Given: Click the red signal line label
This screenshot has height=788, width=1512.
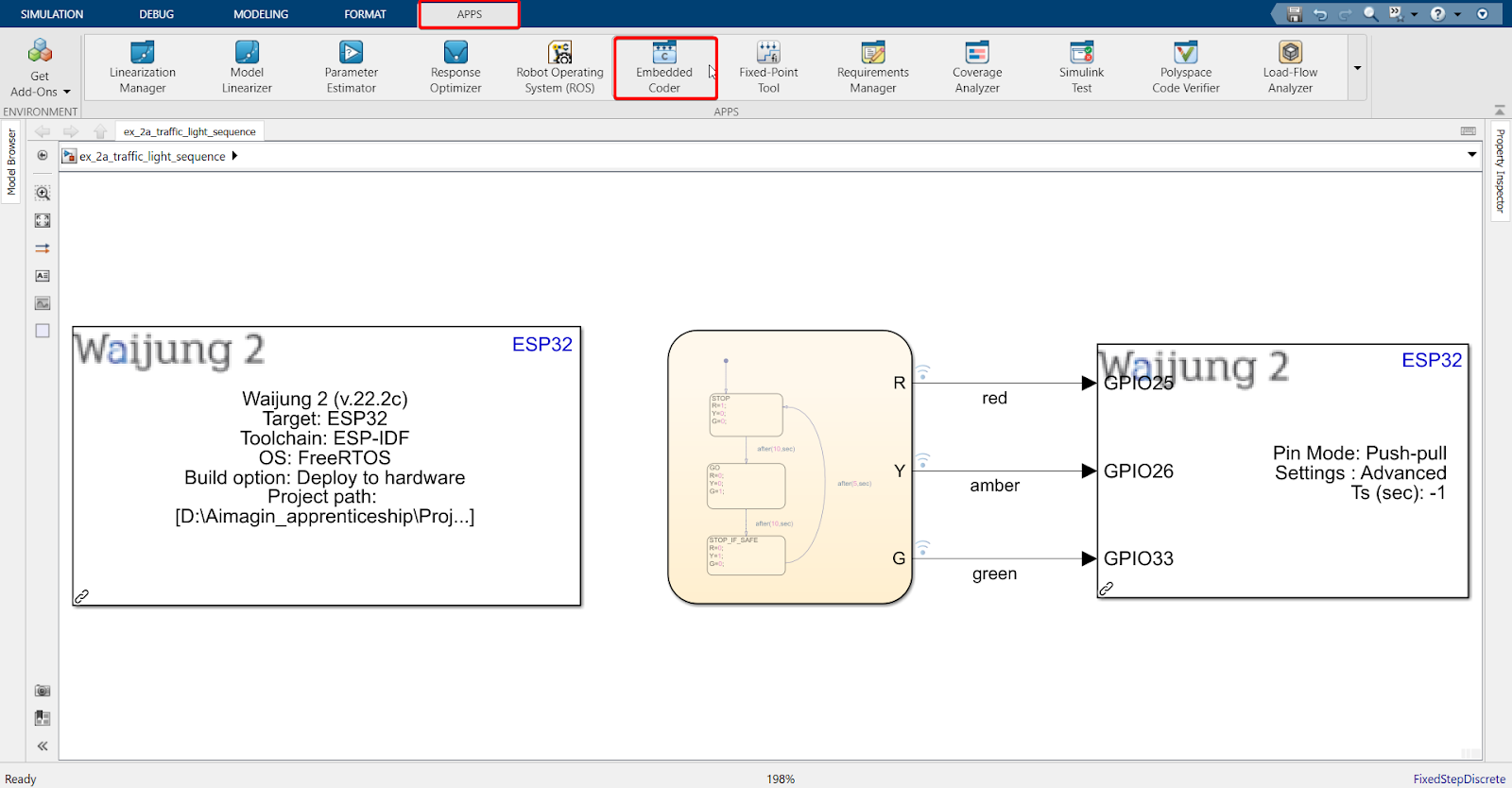Looking at the screenshot, I should pyautogui.click(x=994, y=398).
